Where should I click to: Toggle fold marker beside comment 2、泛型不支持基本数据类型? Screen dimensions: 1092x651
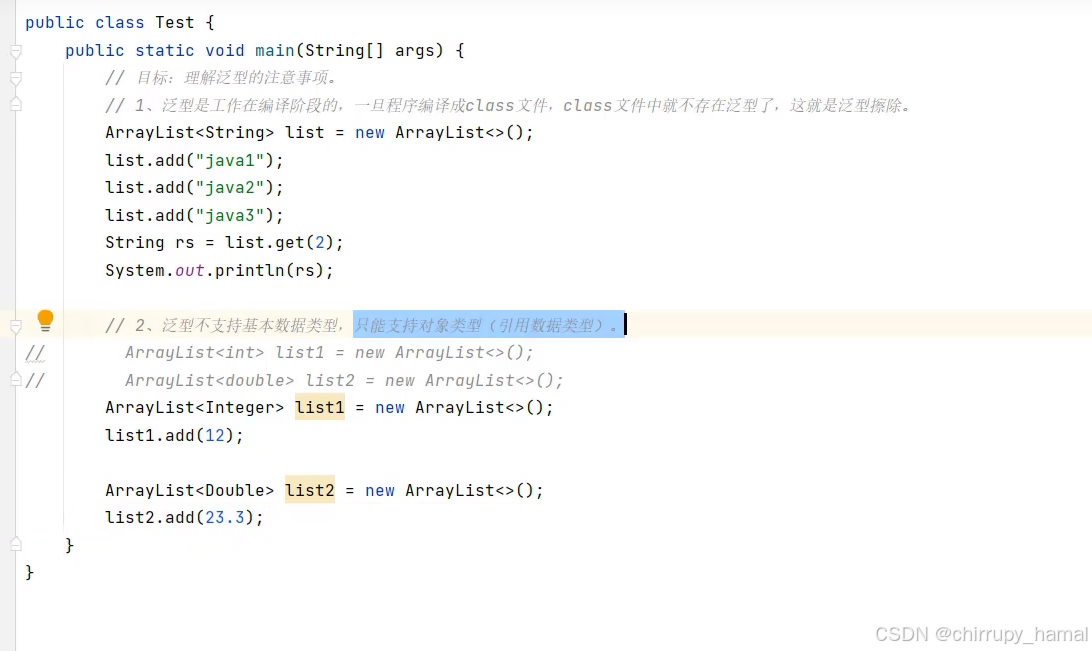coord(16,325)
